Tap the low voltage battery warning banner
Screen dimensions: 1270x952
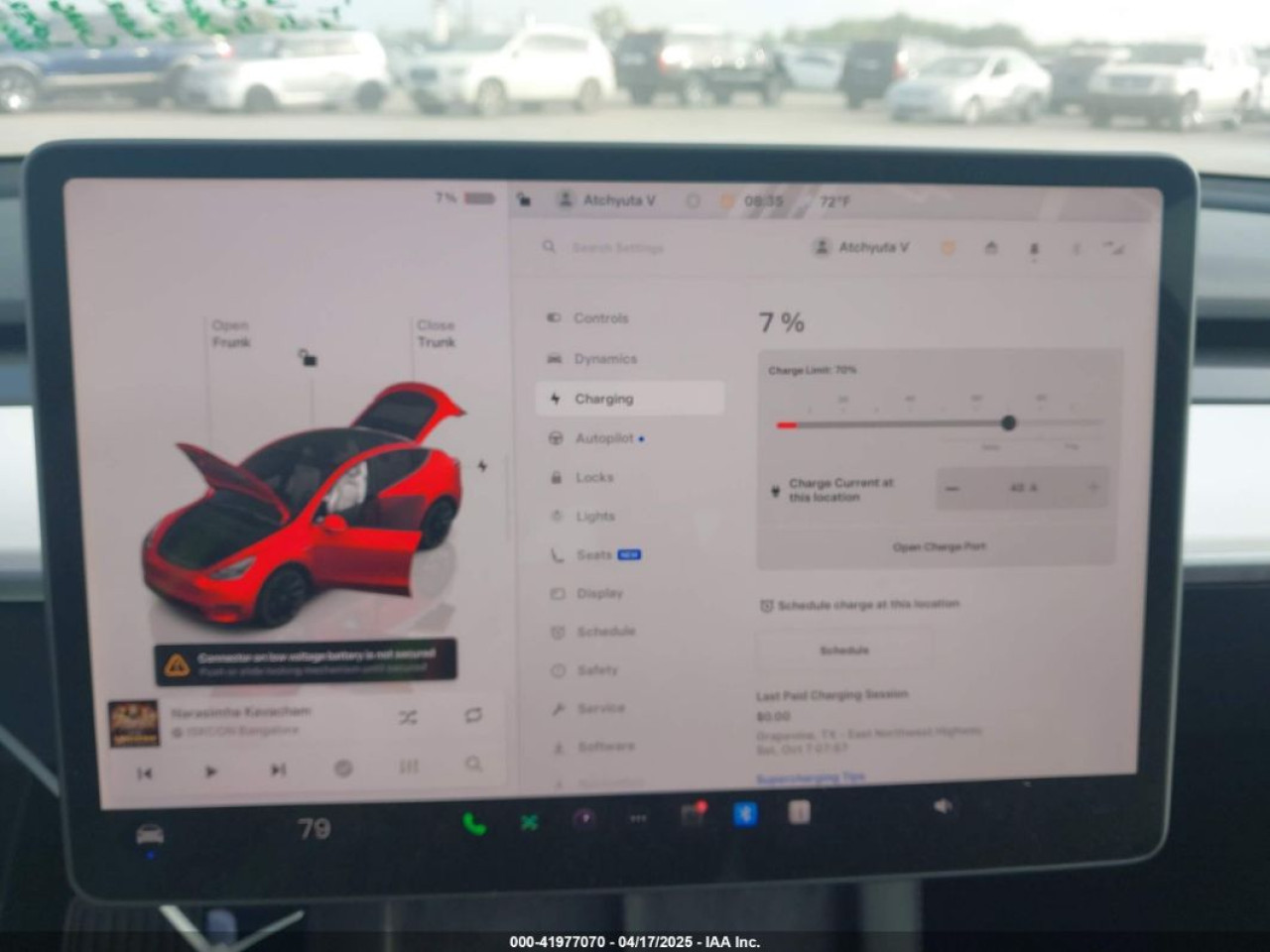point(306,662)
